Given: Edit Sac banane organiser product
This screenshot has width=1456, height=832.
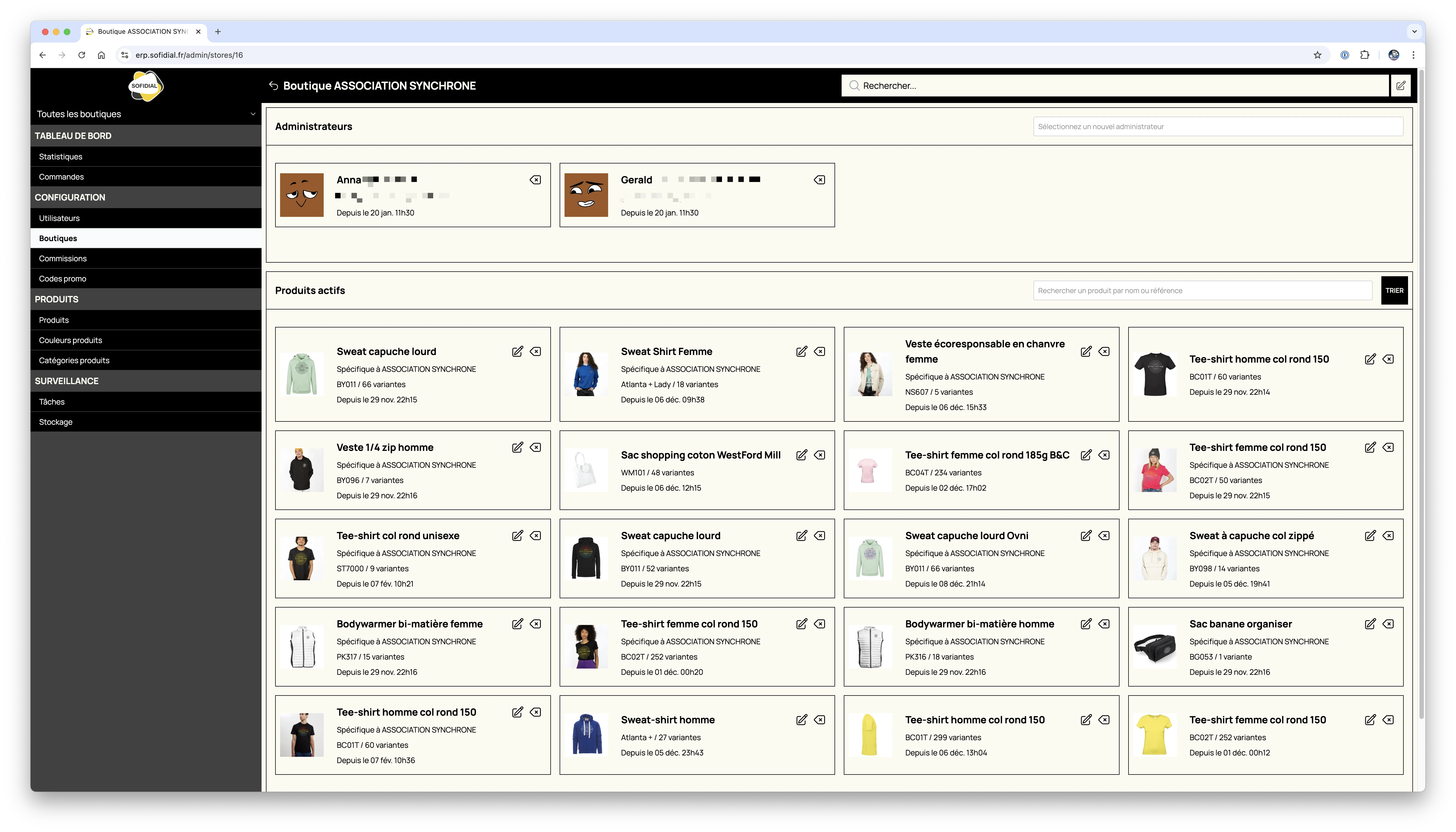Looking at the screenshot, I should tap(1370, 624).
